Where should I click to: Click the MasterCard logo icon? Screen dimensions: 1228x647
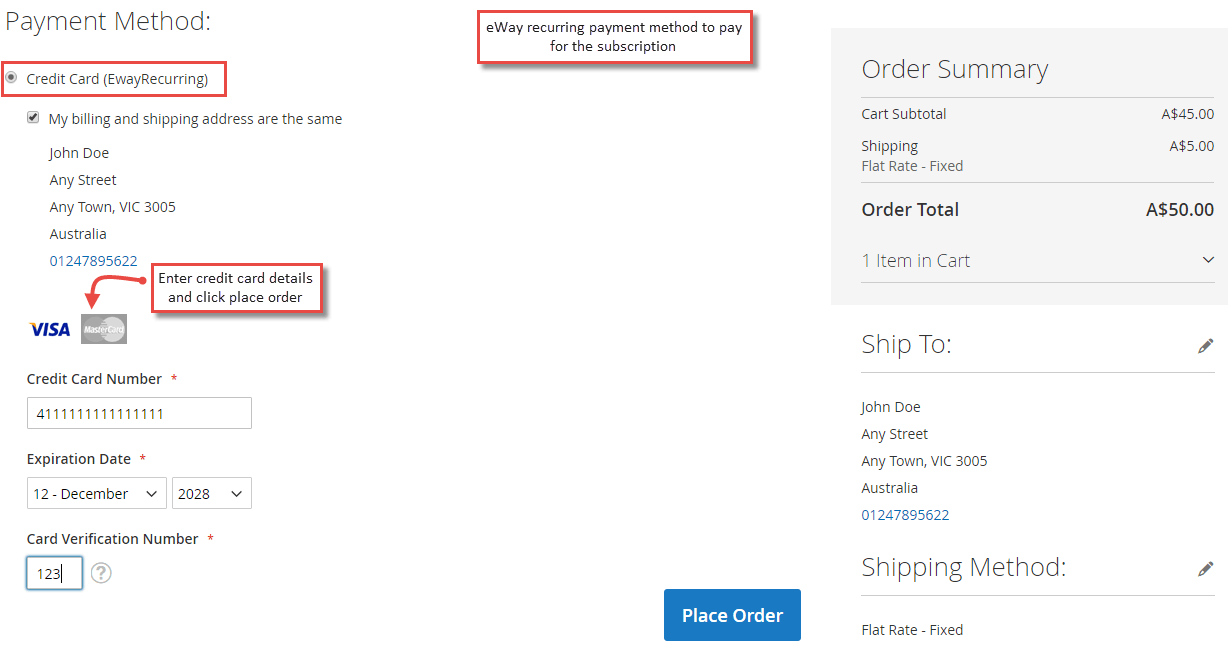click(104, 329)
